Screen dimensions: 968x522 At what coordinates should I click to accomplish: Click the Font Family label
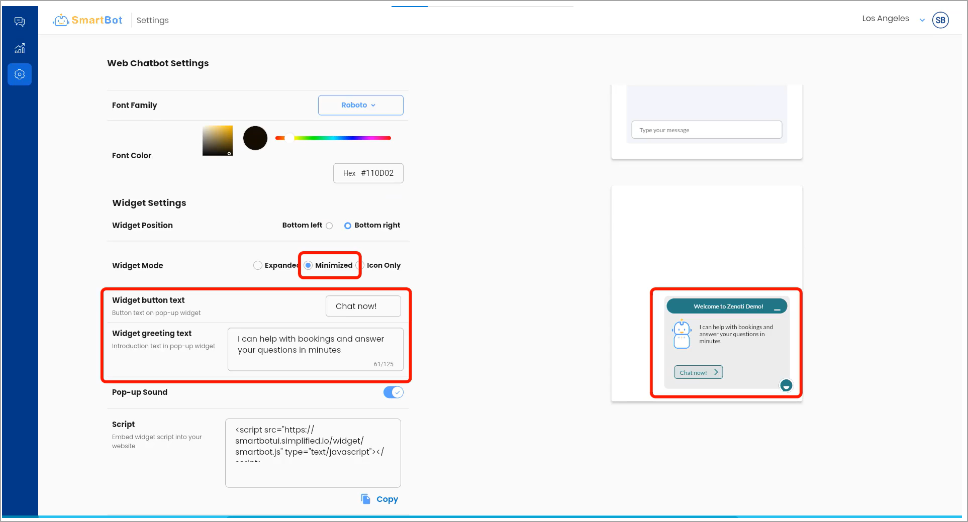[135, 106]
